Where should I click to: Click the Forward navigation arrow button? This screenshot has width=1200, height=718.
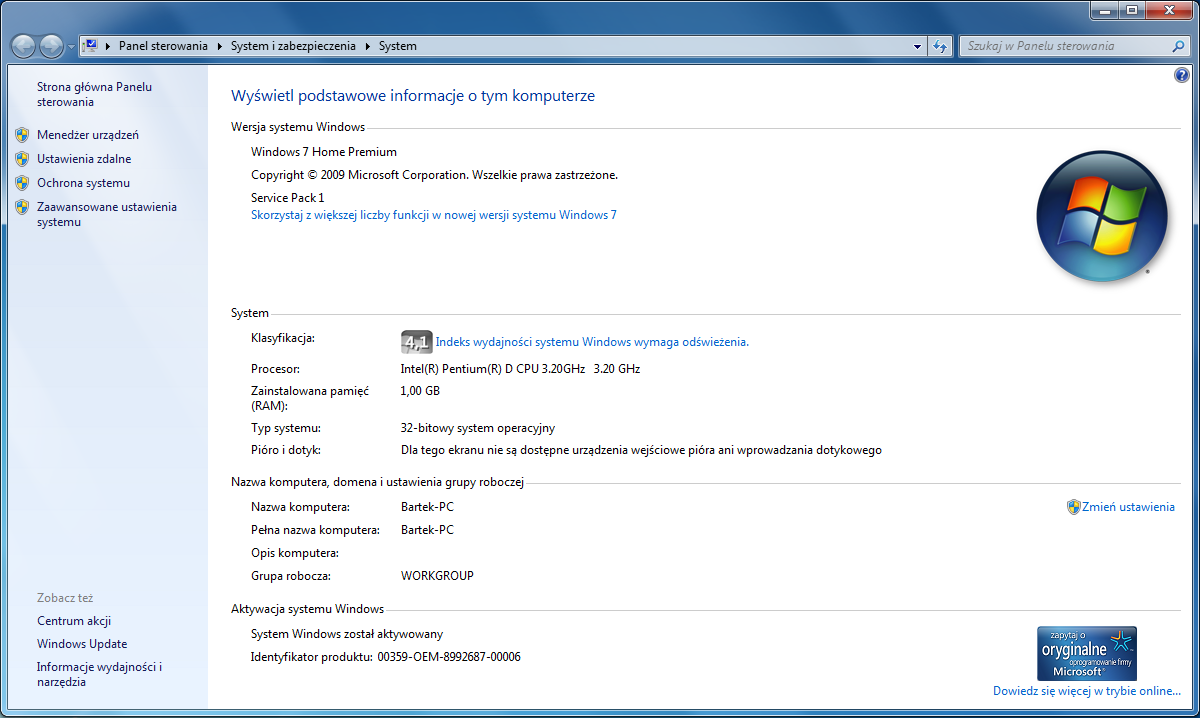(51, 46)
